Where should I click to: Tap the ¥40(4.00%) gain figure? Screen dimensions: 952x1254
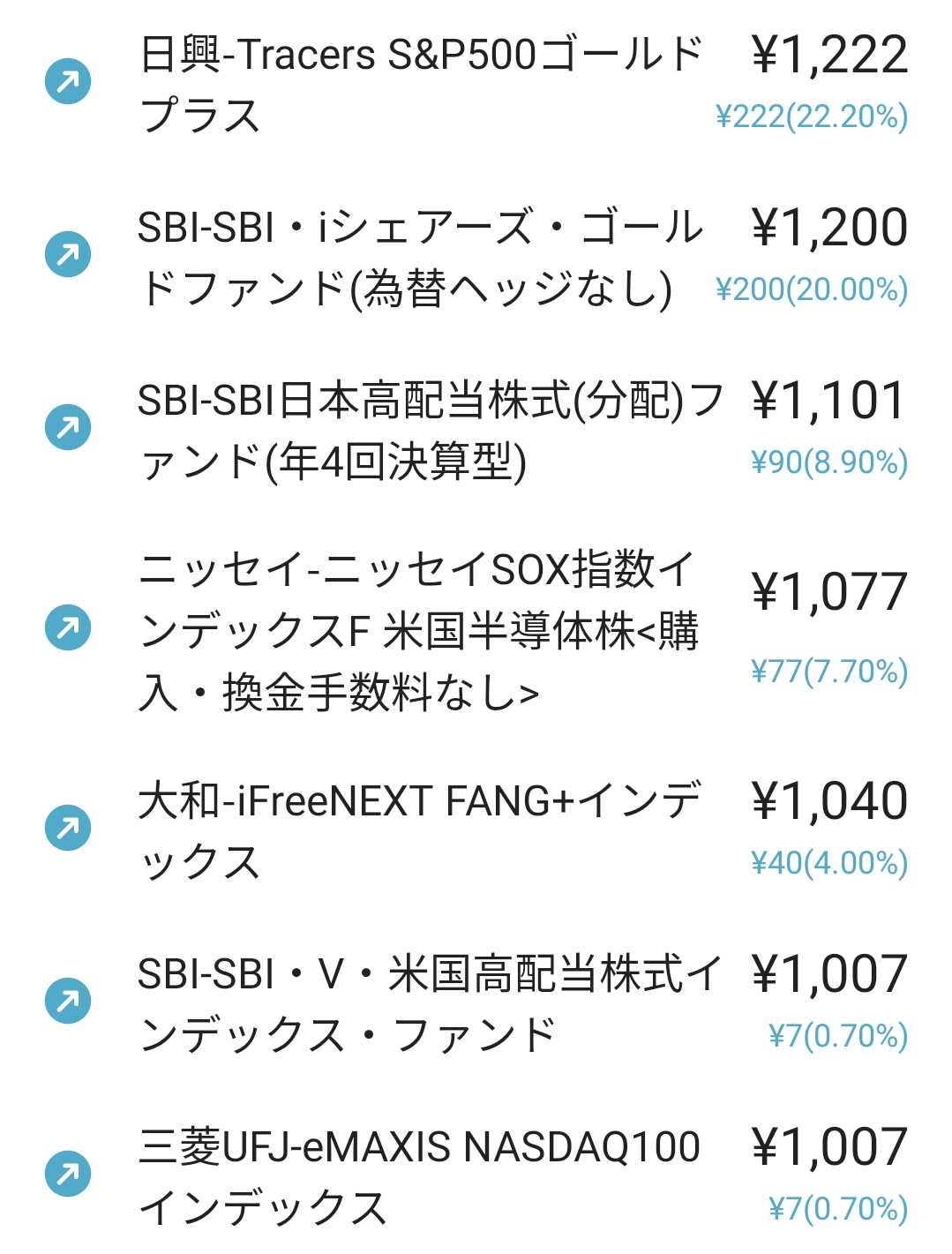[x=828, y=862]
